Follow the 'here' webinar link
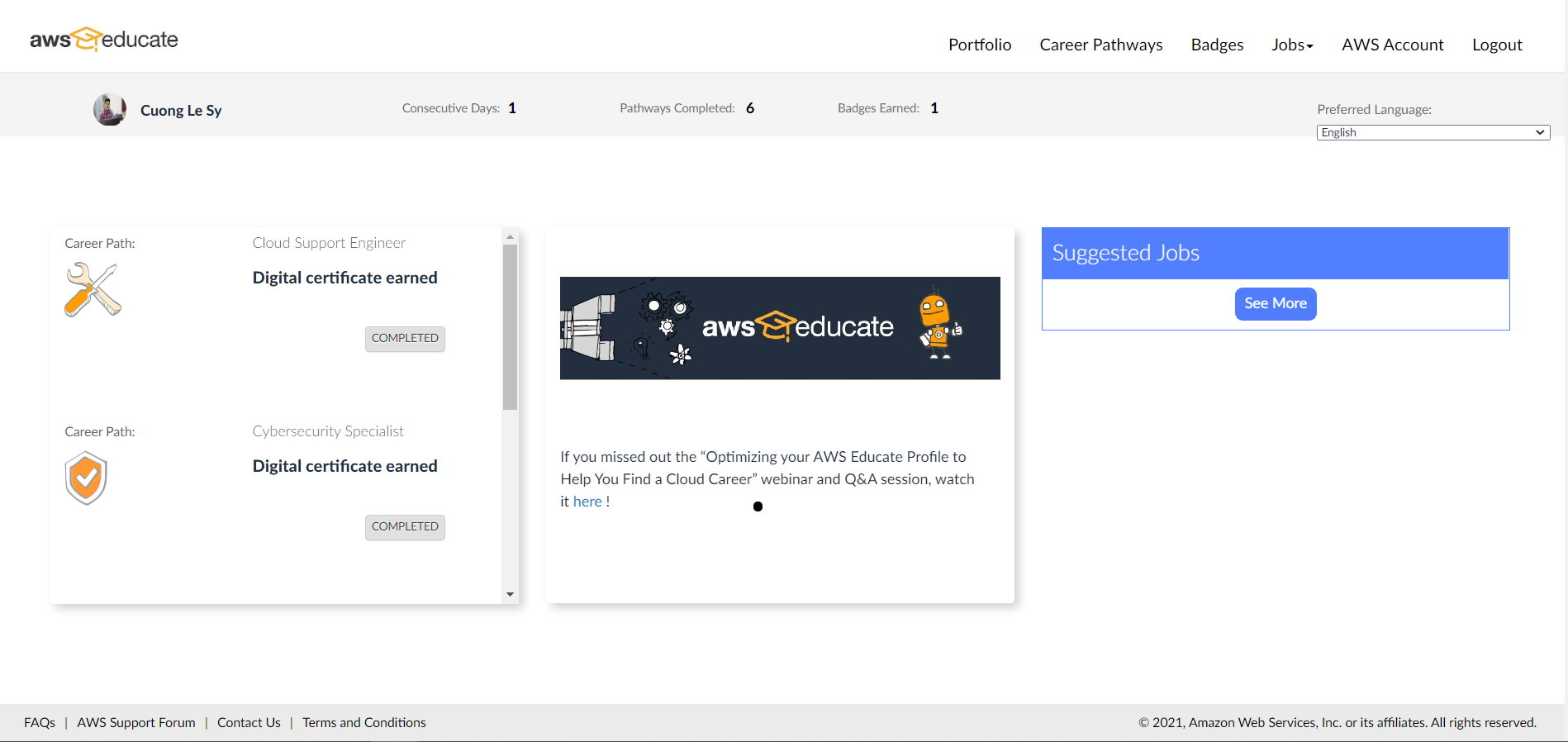The image size is (1568, 742). coord(587,502)
